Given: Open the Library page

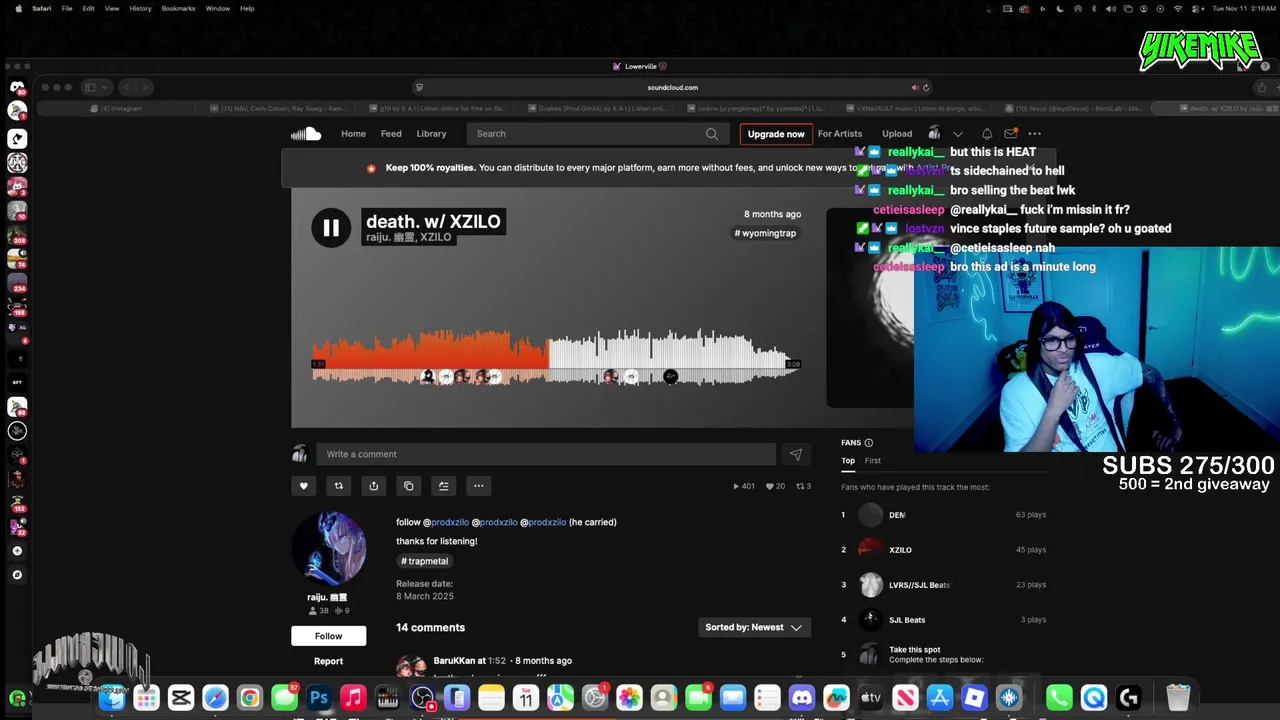Looking at the screenshot, I should tap(432, 134).
